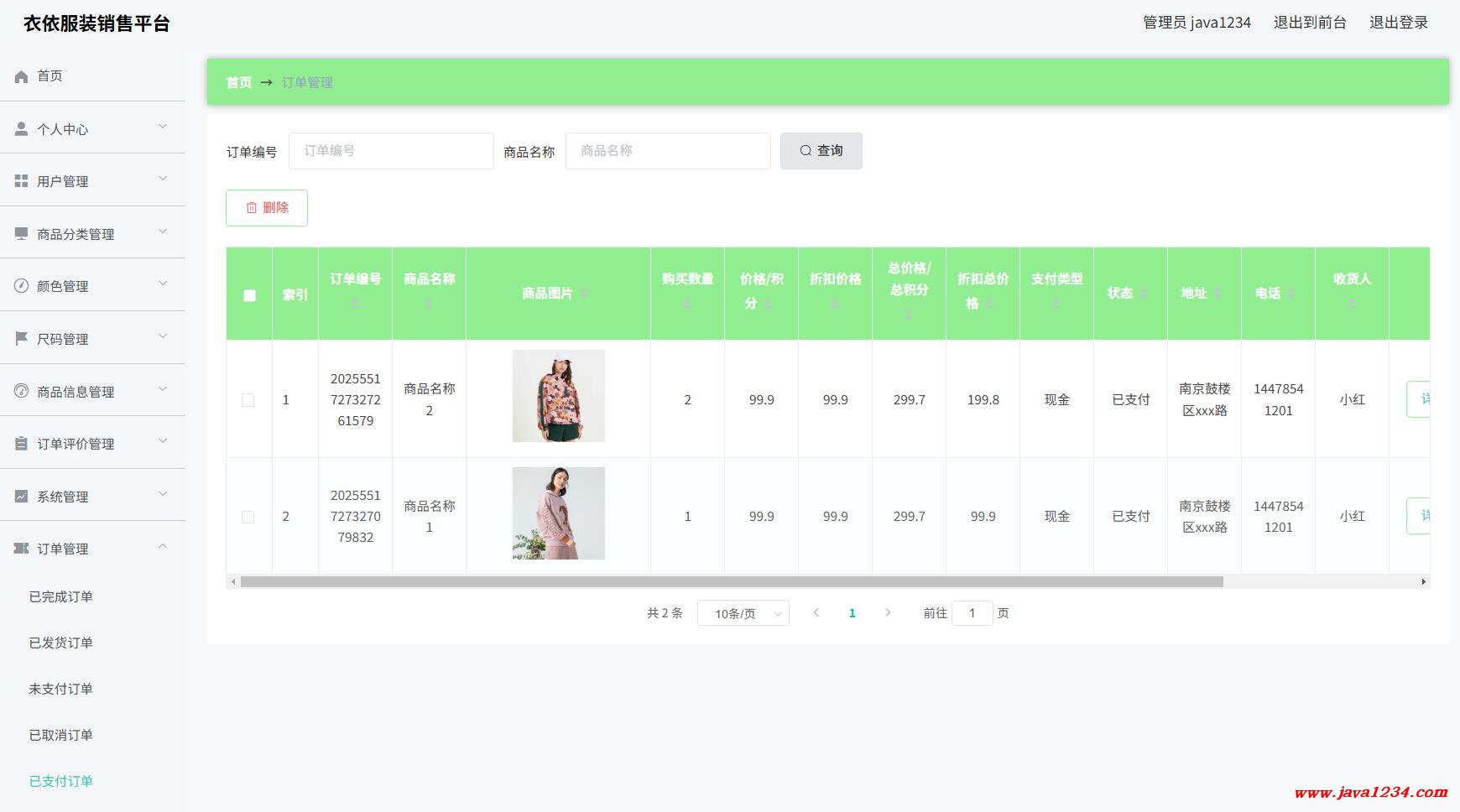Click the grid icon for 用户管理
The width and height of the screenshot is (1460, 812).
coord(22,181)
